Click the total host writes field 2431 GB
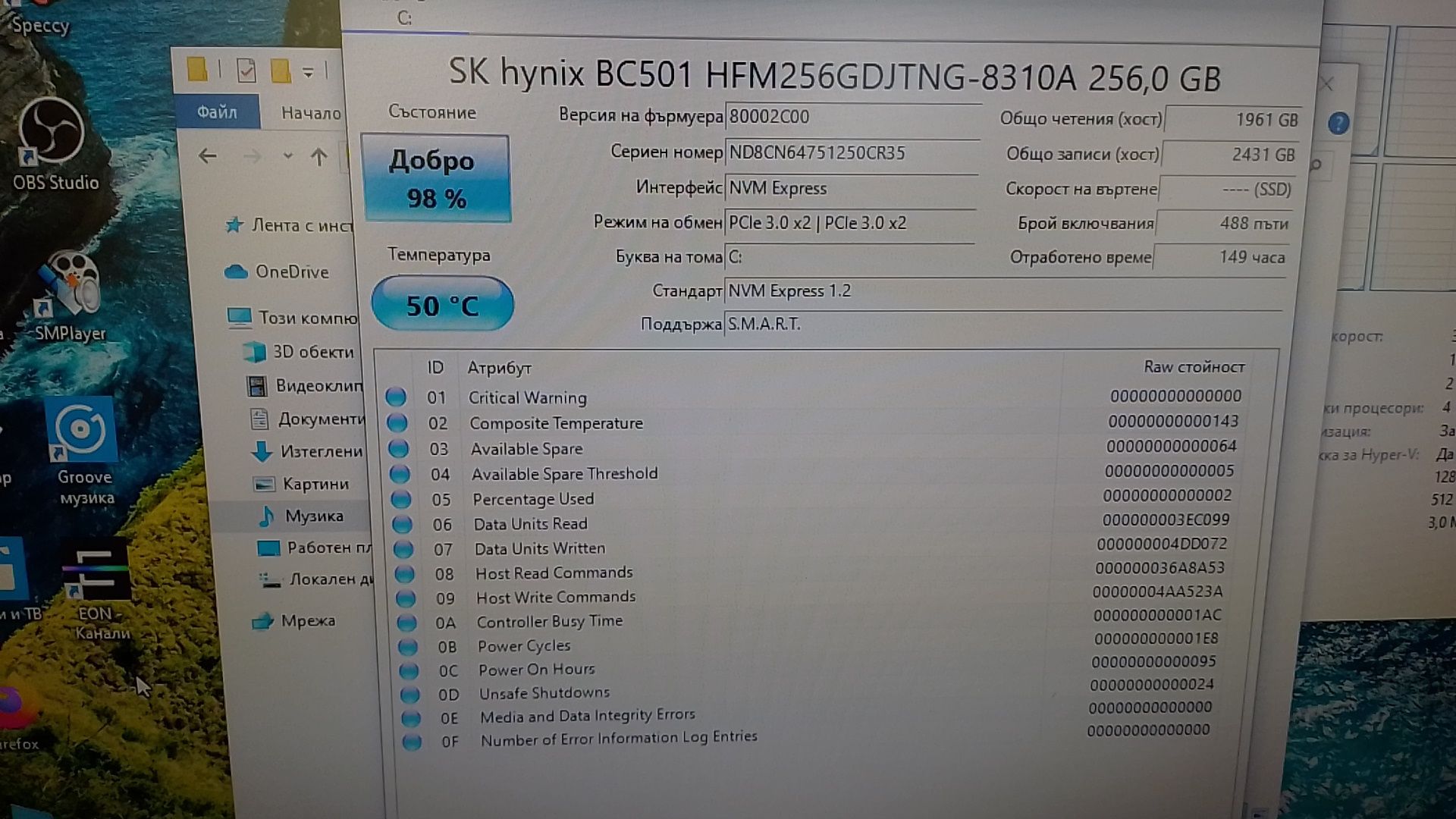Image resolution: width=1456 pixels, height=819 pixels. [x=1230, y=155]
